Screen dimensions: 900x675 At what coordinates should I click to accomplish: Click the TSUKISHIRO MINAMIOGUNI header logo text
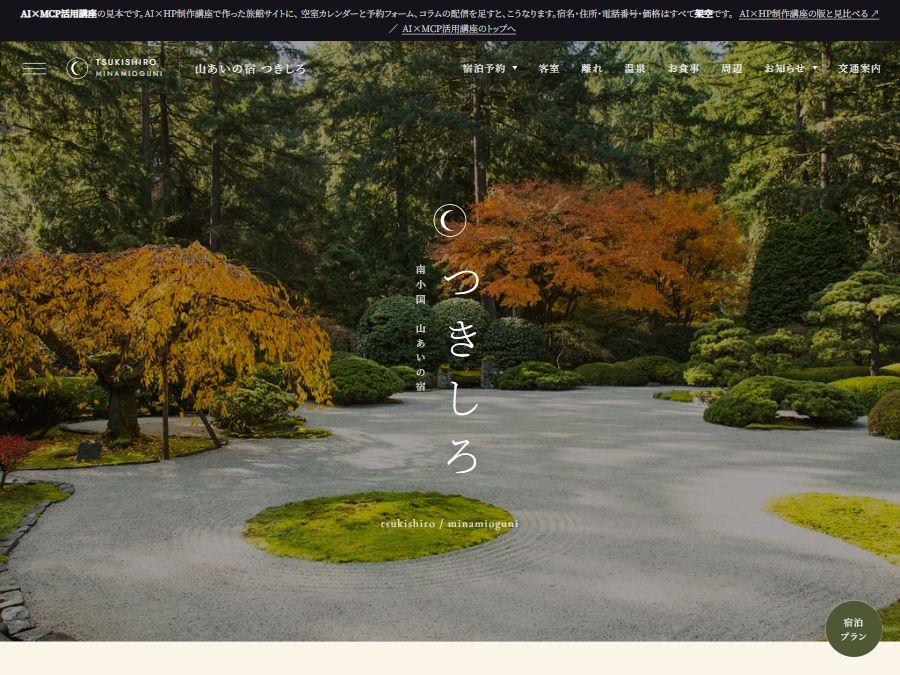point(129,68)
